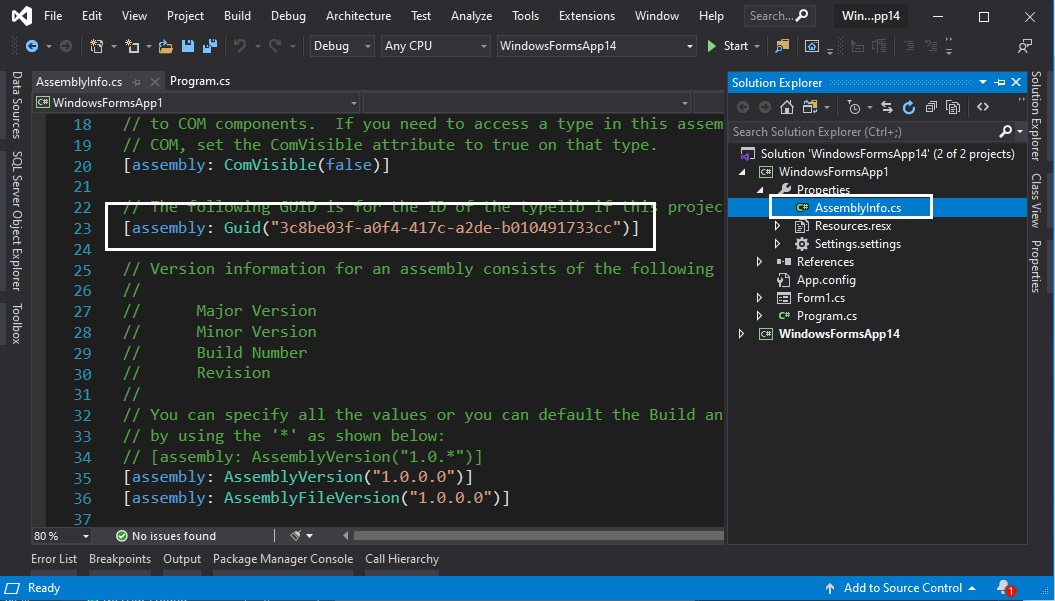
Task: Expand the Form1.cs node
Action: pos(760,297)
